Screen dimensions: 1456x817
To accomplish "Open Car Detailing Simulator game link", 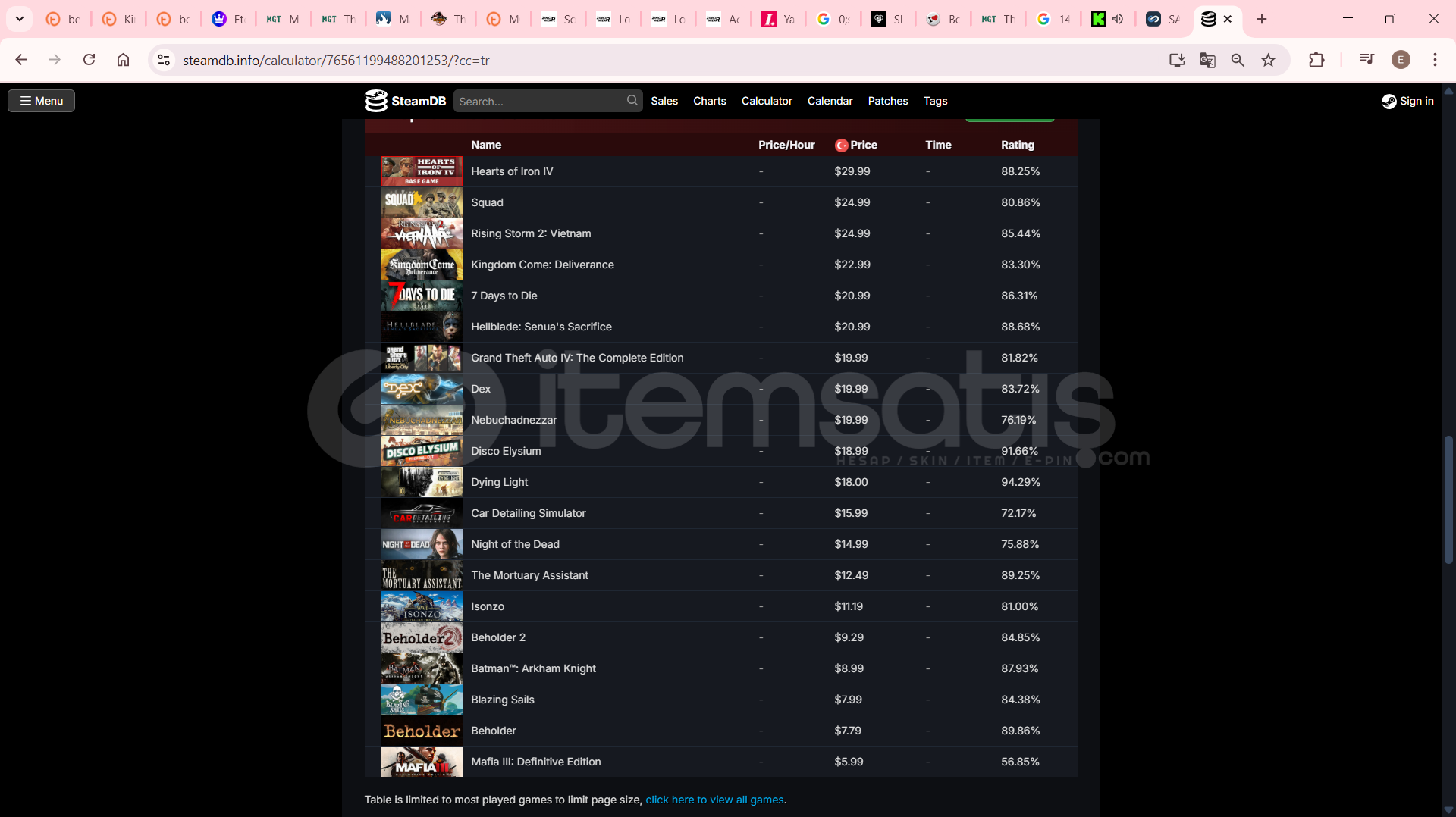I will pyautogui.click(x=529, y=513).
